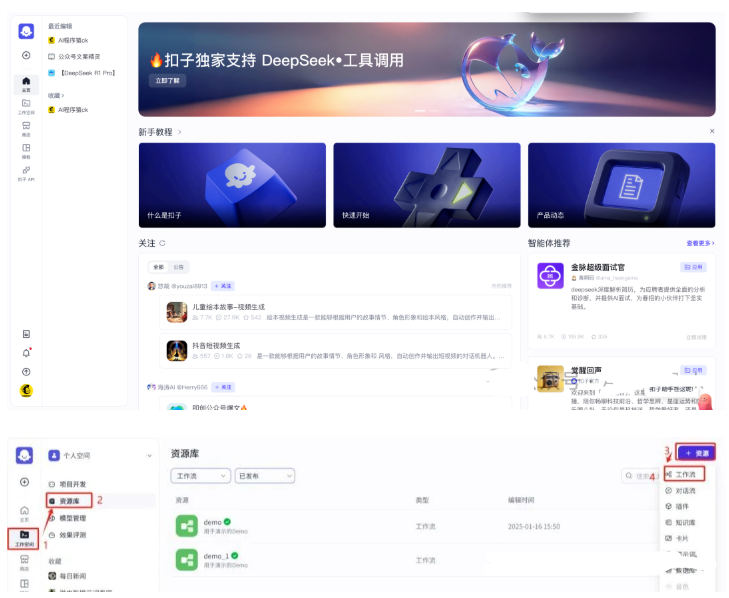Click into the resource search input field

pyautogui.click(x=640, y=476)
